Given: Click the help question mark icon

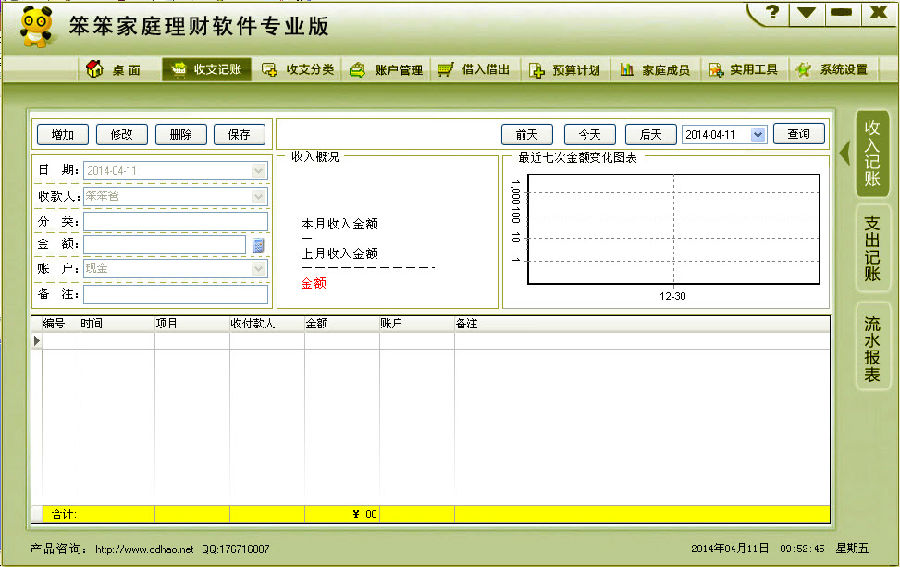Looking at the screenshot, I should (x=771, y=13).
